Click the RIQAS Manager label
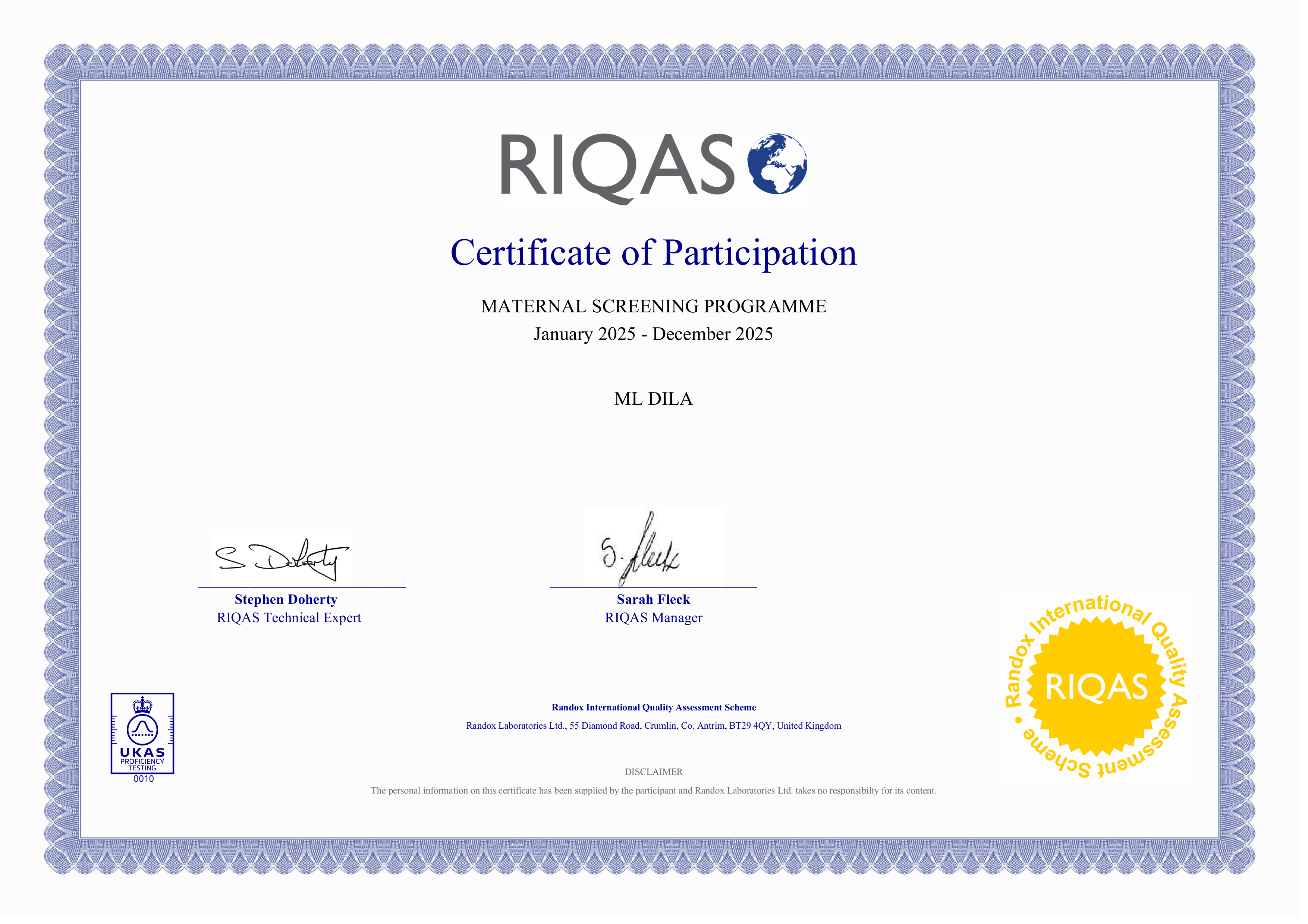This screenshot has width=1308, height=924. click(653, 618)
